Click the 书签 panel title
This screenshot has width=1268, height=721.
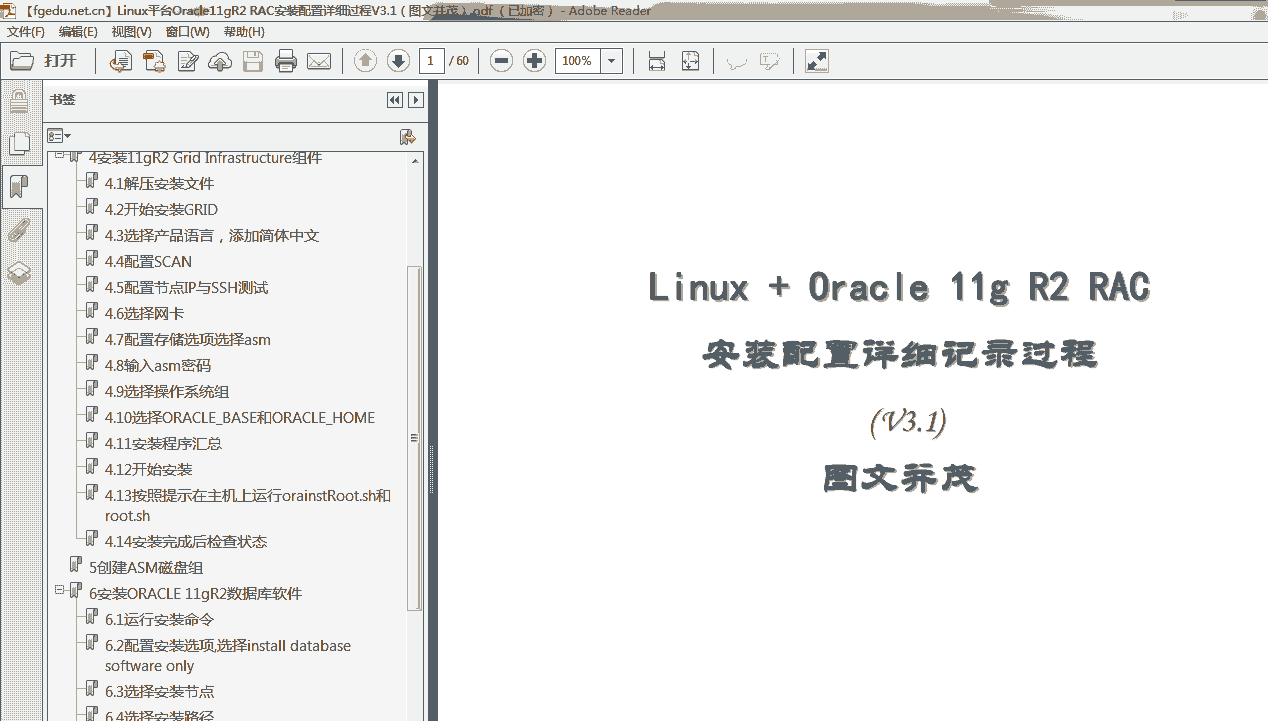[x=62, y=100]
